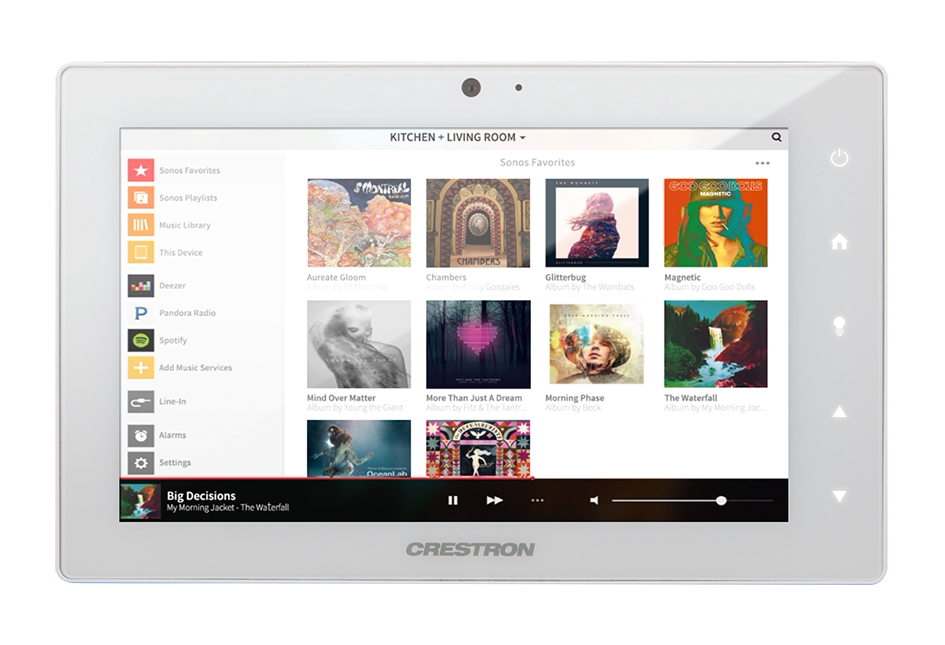Image resolution: width=945 pixels, height=645 pixels.
Task: Open the Magnetic album cover
Action: [716, 223]
